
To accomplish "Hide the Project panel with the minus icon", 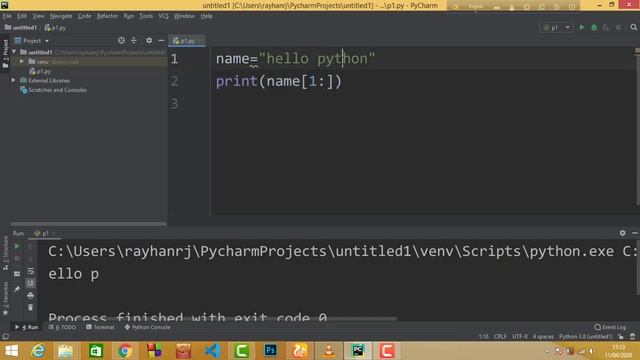I will [x=161, y=40].
